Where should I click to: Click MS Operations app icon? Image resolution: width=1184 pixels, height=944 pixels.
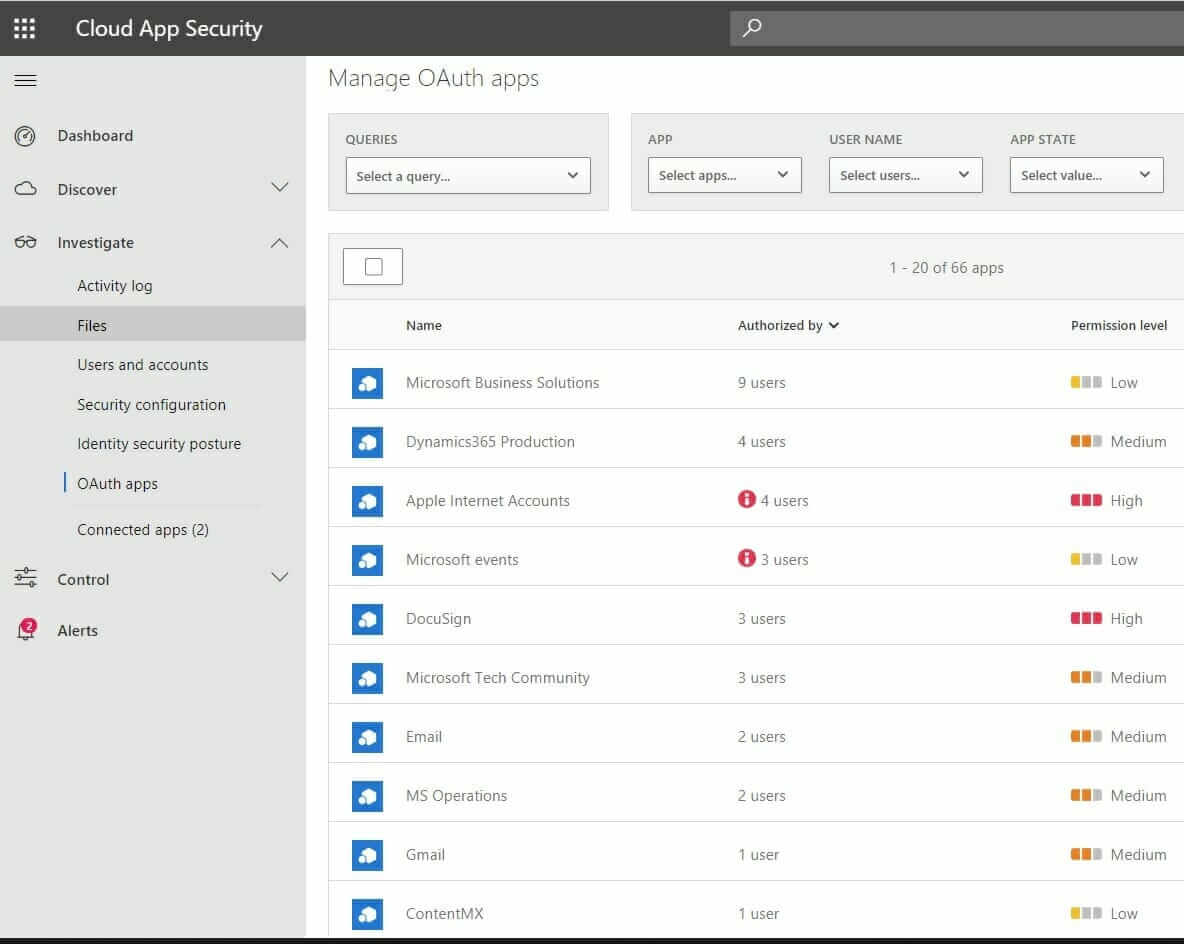coord(367,795)
